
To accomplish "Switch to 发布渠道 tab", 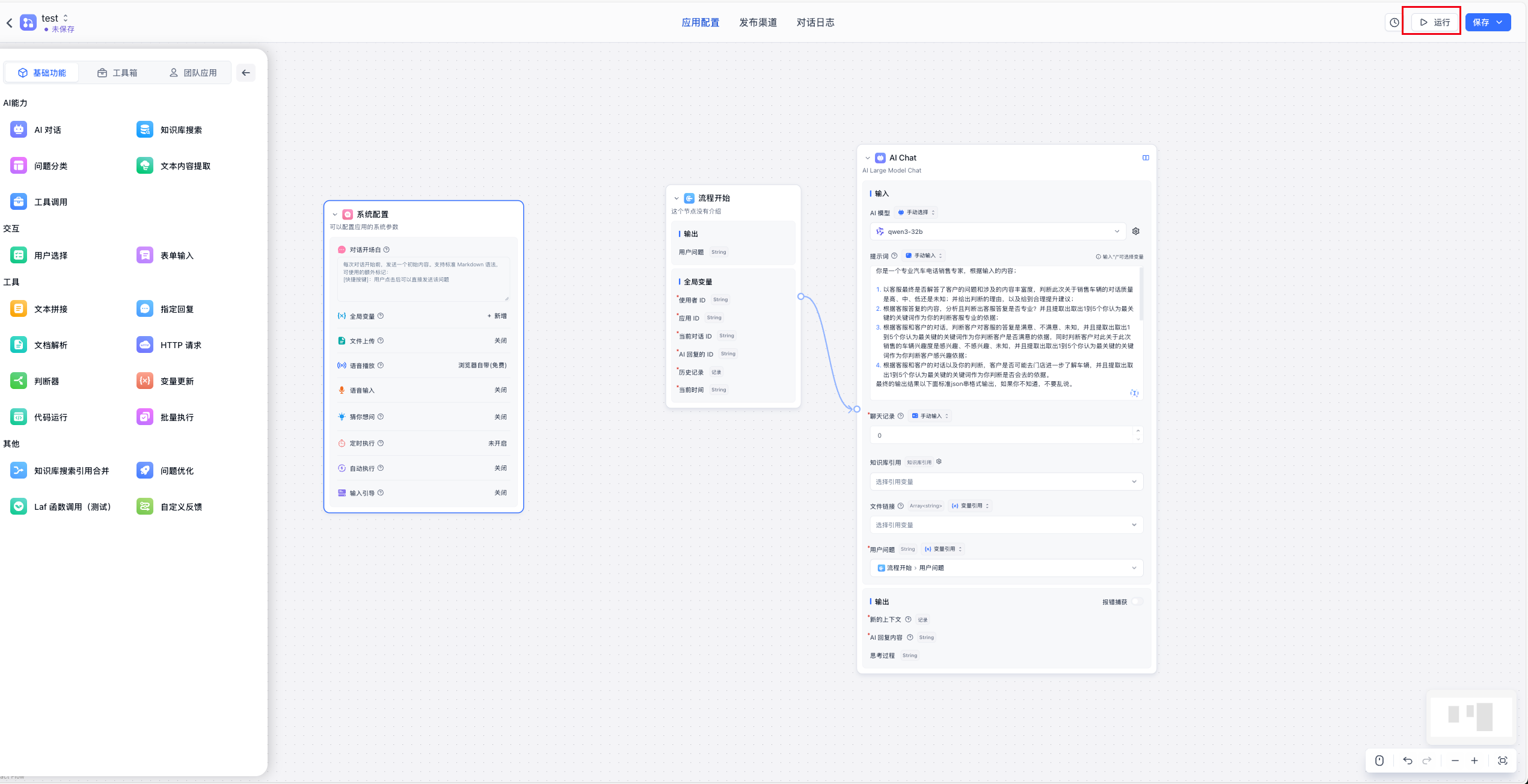I will pyautogui.click(x=758, y=23).
